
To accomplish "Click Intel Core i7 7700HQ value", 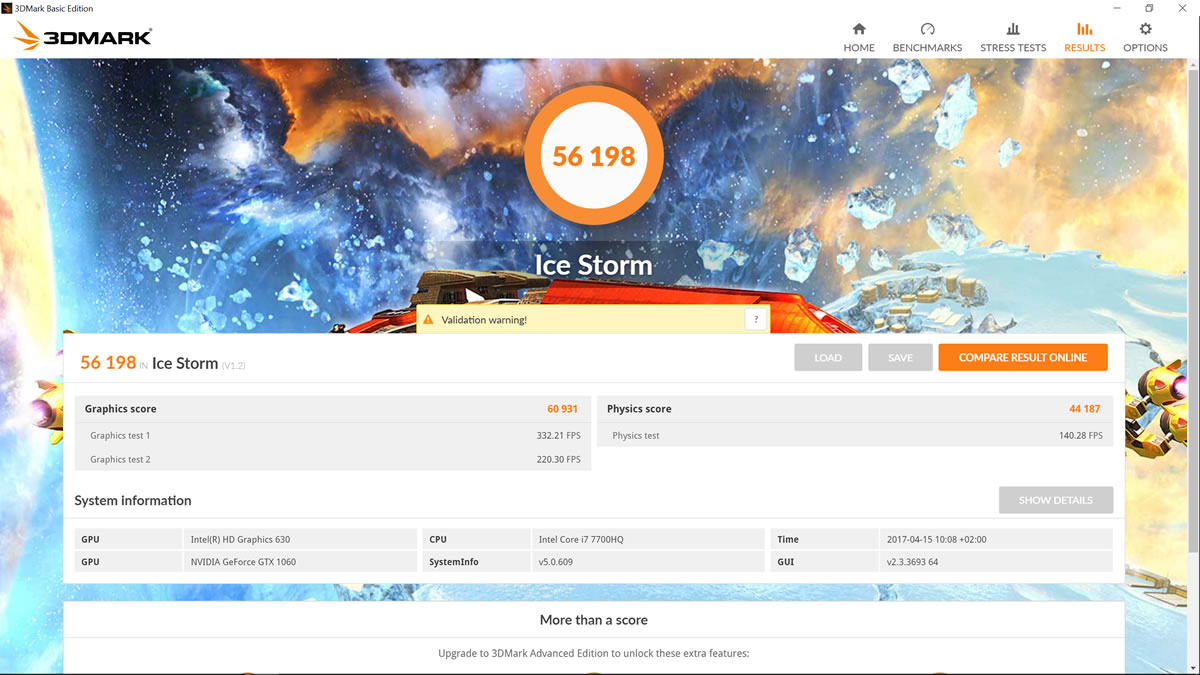I will (x=580, y=539).
